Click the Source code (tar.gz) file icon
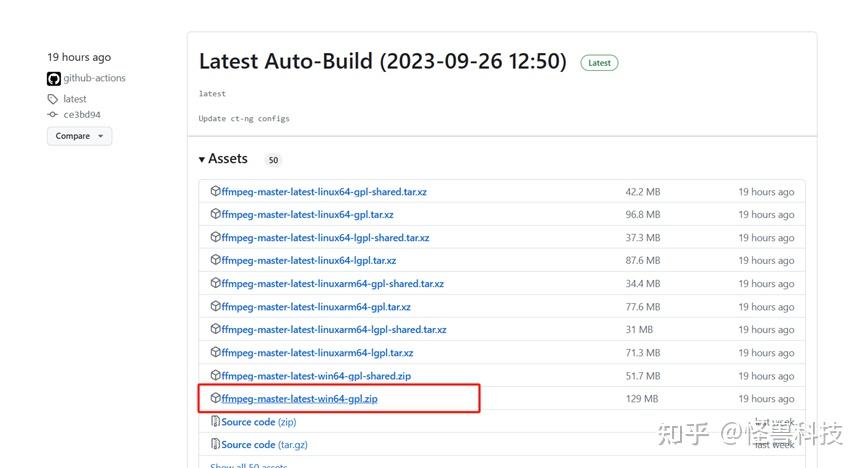The image size is (865, 468). point(215,445)
